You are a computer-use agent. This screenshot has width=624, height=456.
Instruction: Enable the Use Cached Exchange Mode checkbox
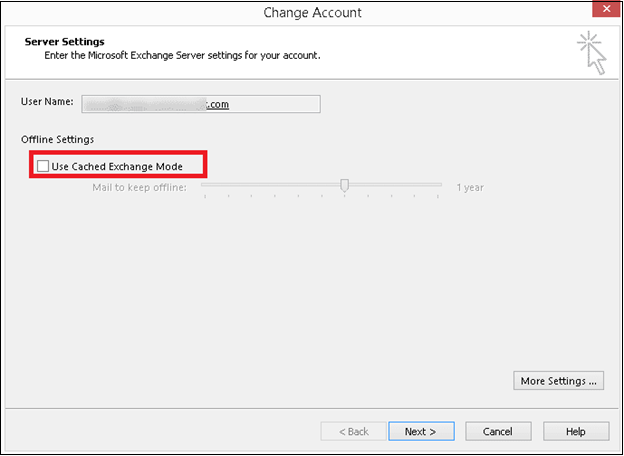(x=43, y=166)
